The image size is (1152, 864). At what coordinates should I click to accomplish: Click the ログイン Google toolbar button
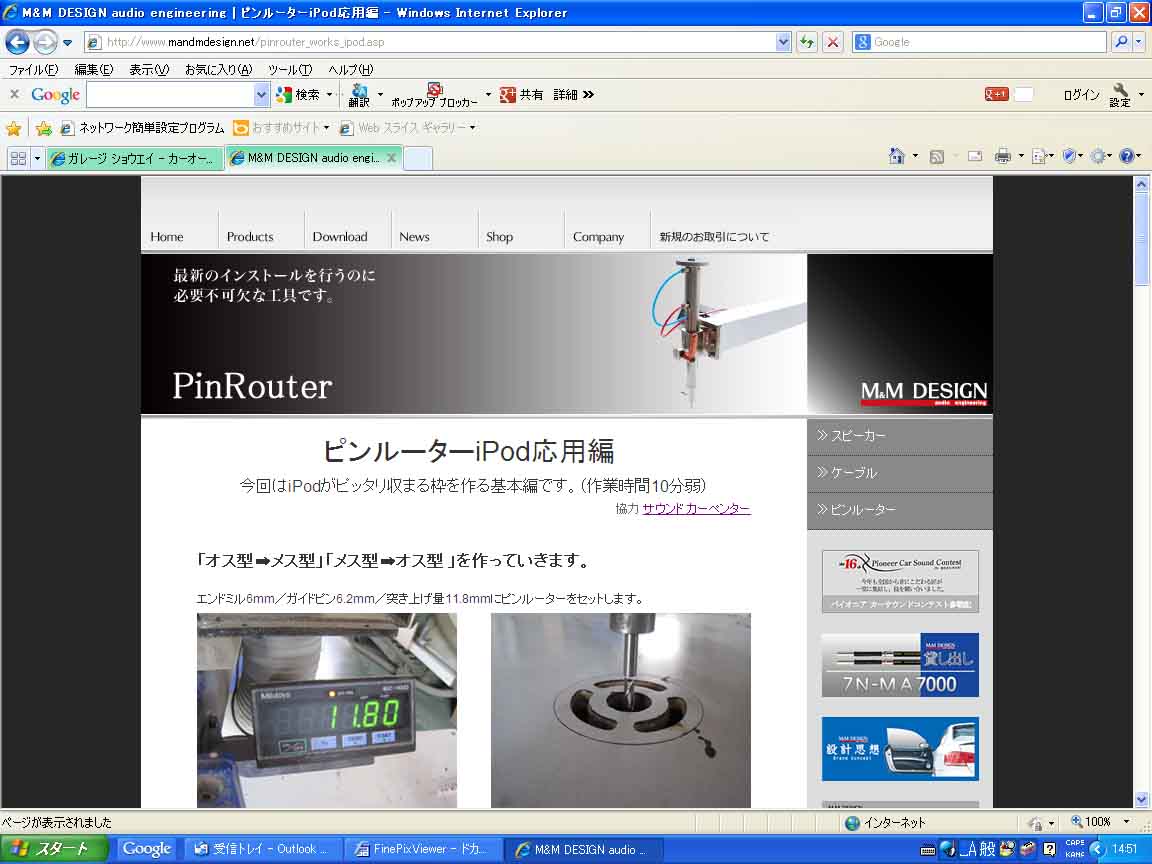click(x=1081, y=95)
